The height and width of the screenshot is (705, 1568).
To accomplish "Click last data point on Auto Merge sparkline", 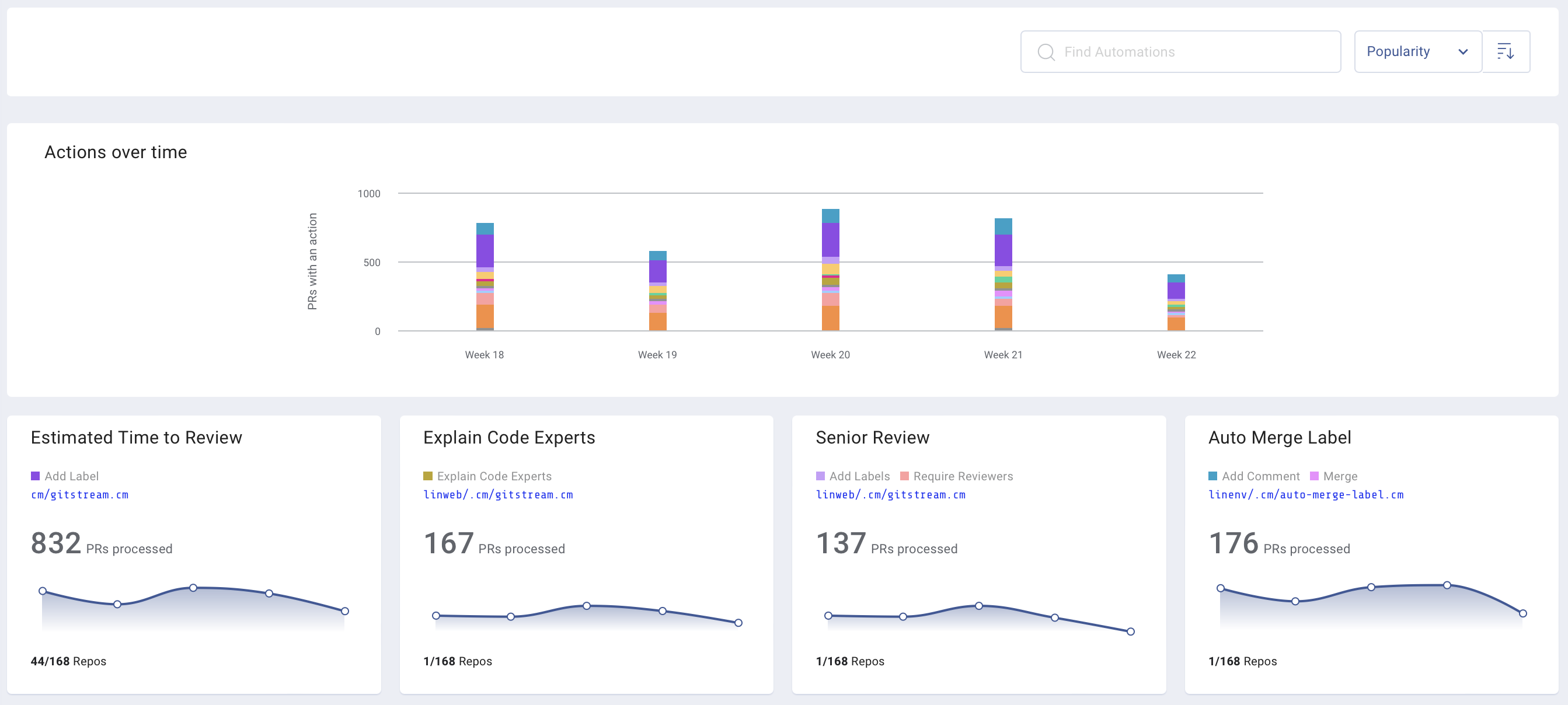I will (x=1522, y=613).
